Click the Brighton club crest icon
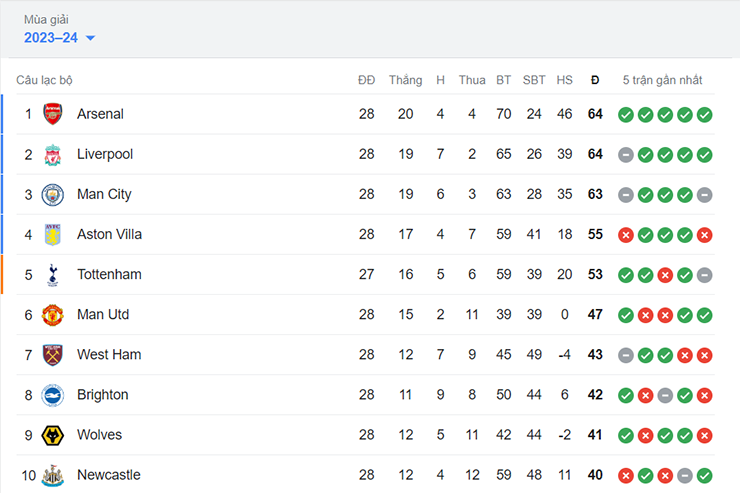The width and height of the screenshot is (740, 493). pyautogui.click(x=53, y=394)
